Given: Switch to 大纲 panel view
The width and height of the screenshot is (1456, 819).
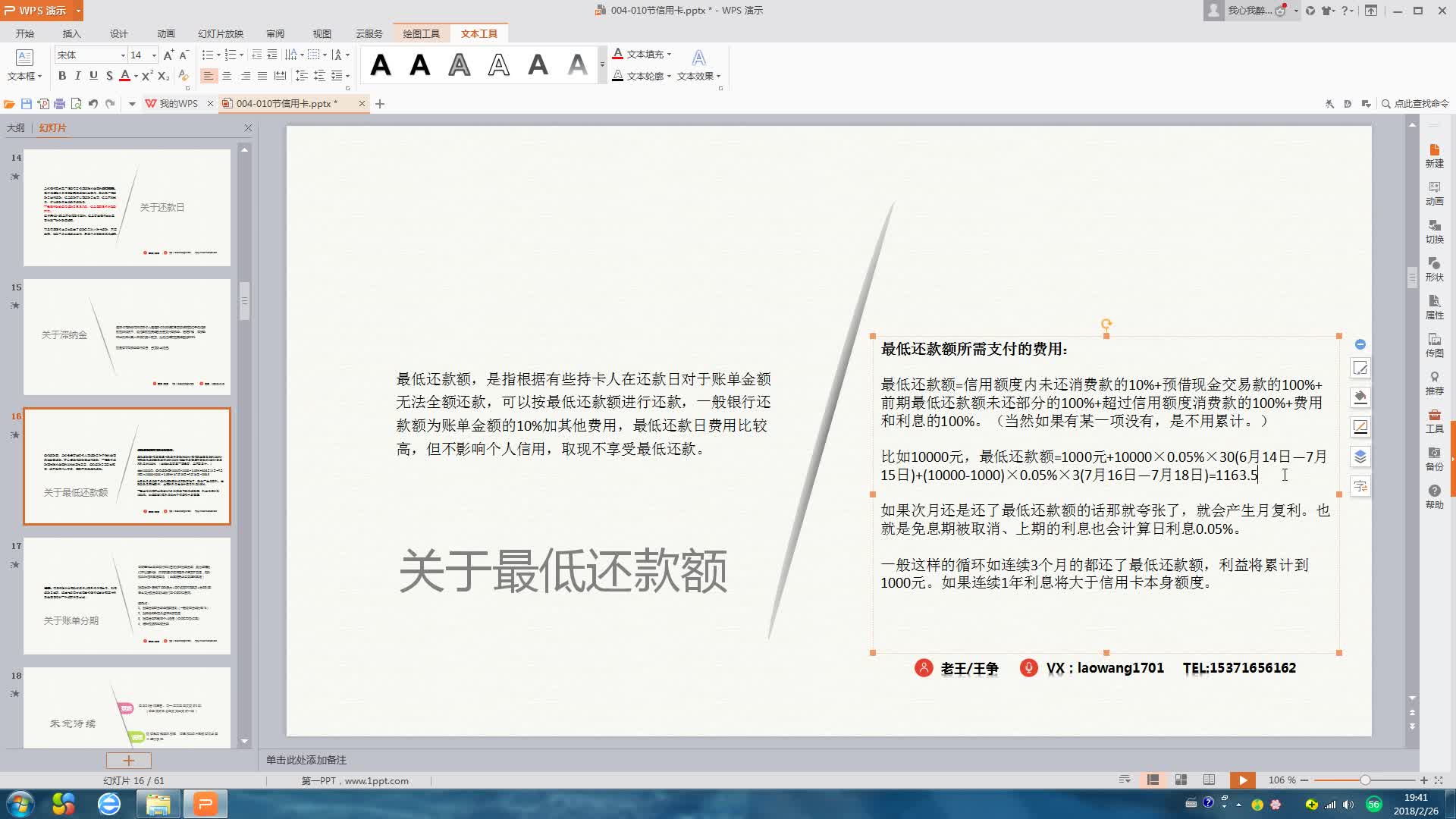Looking at the screenshot, I should pos(16,127).
